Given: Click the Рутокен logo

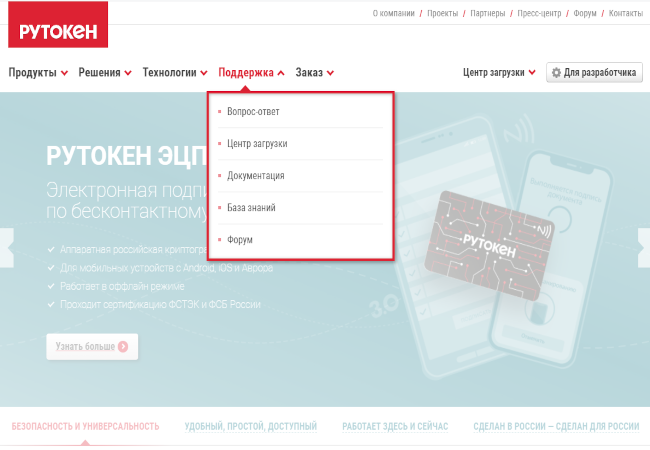Looking at the screenshot, I should pos(58,24).
